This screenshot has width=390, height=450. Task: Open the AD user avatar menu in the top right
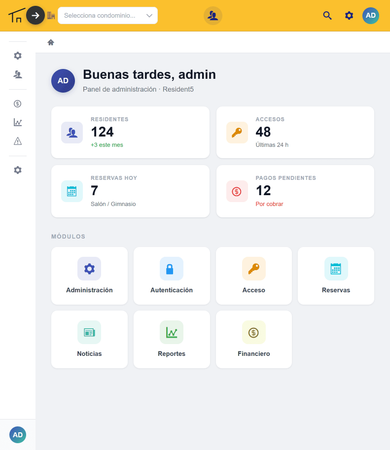coord(371,16)
